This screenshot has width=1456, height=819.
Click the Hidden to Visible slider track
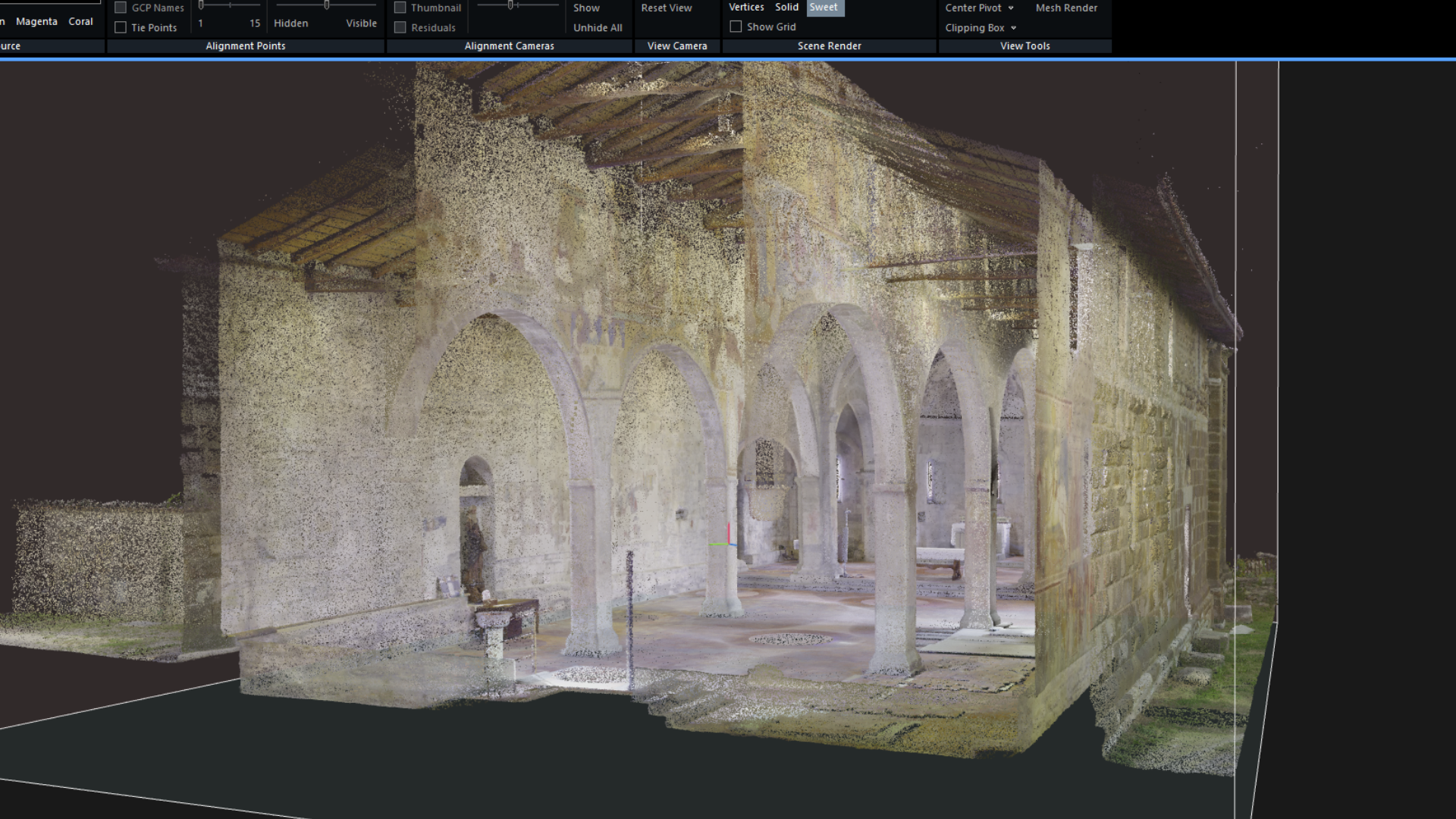point(326,5)
